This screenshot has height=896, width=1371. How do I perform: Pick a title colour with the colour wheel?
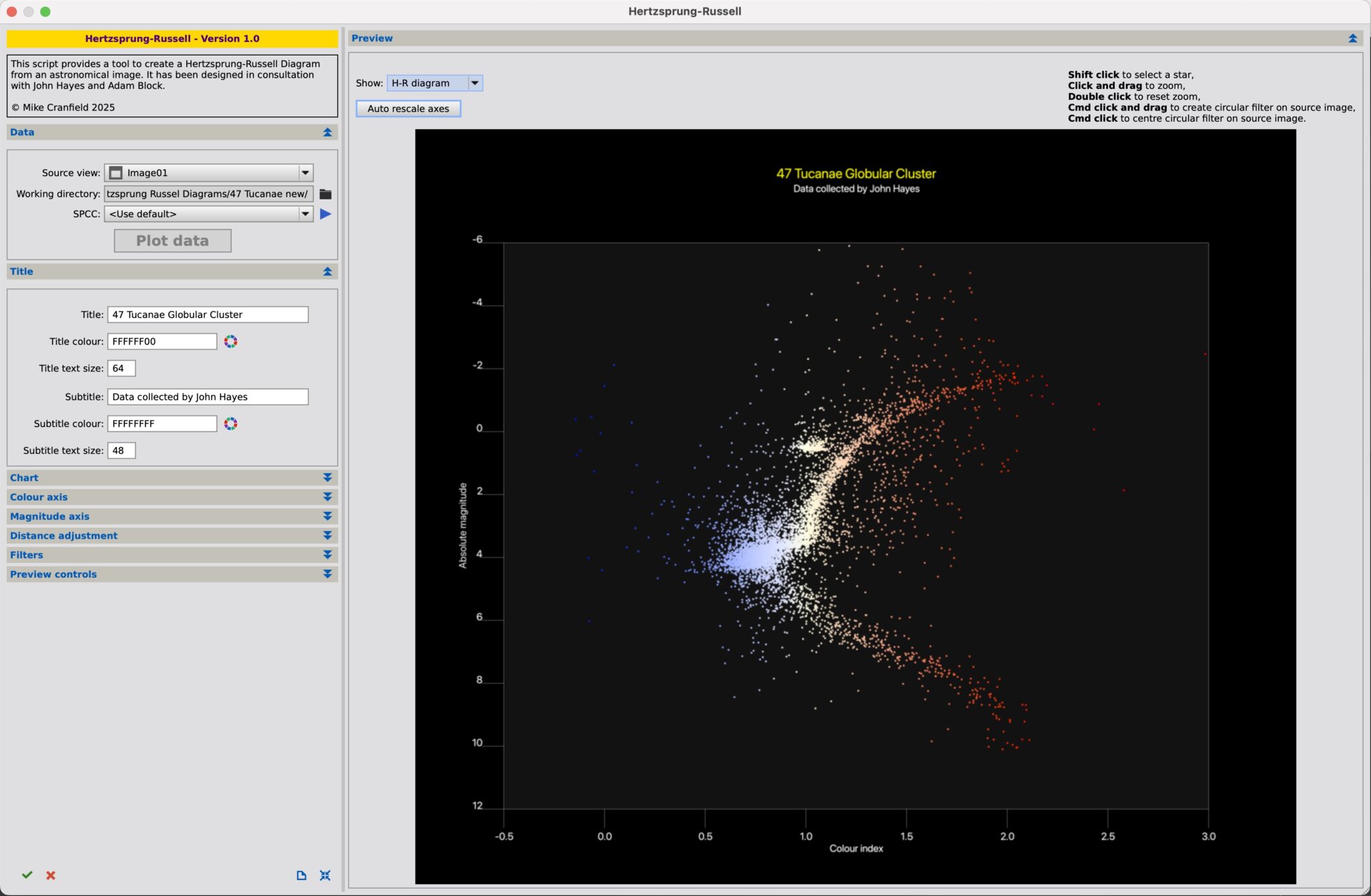pyautogui.click(x=230, y=341)
